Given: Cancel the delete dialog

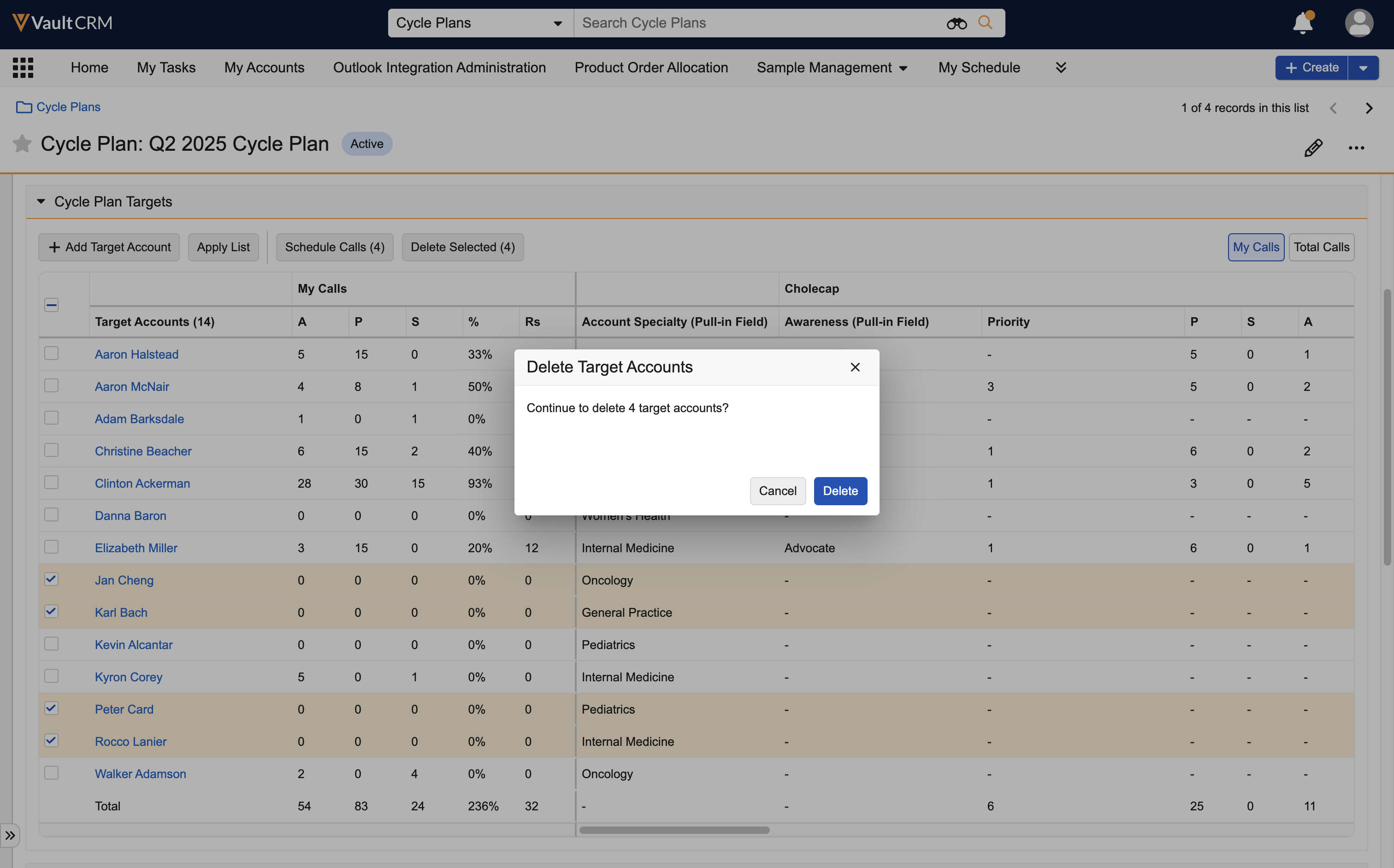Looking at the screenshot, I should pos(777,491).
